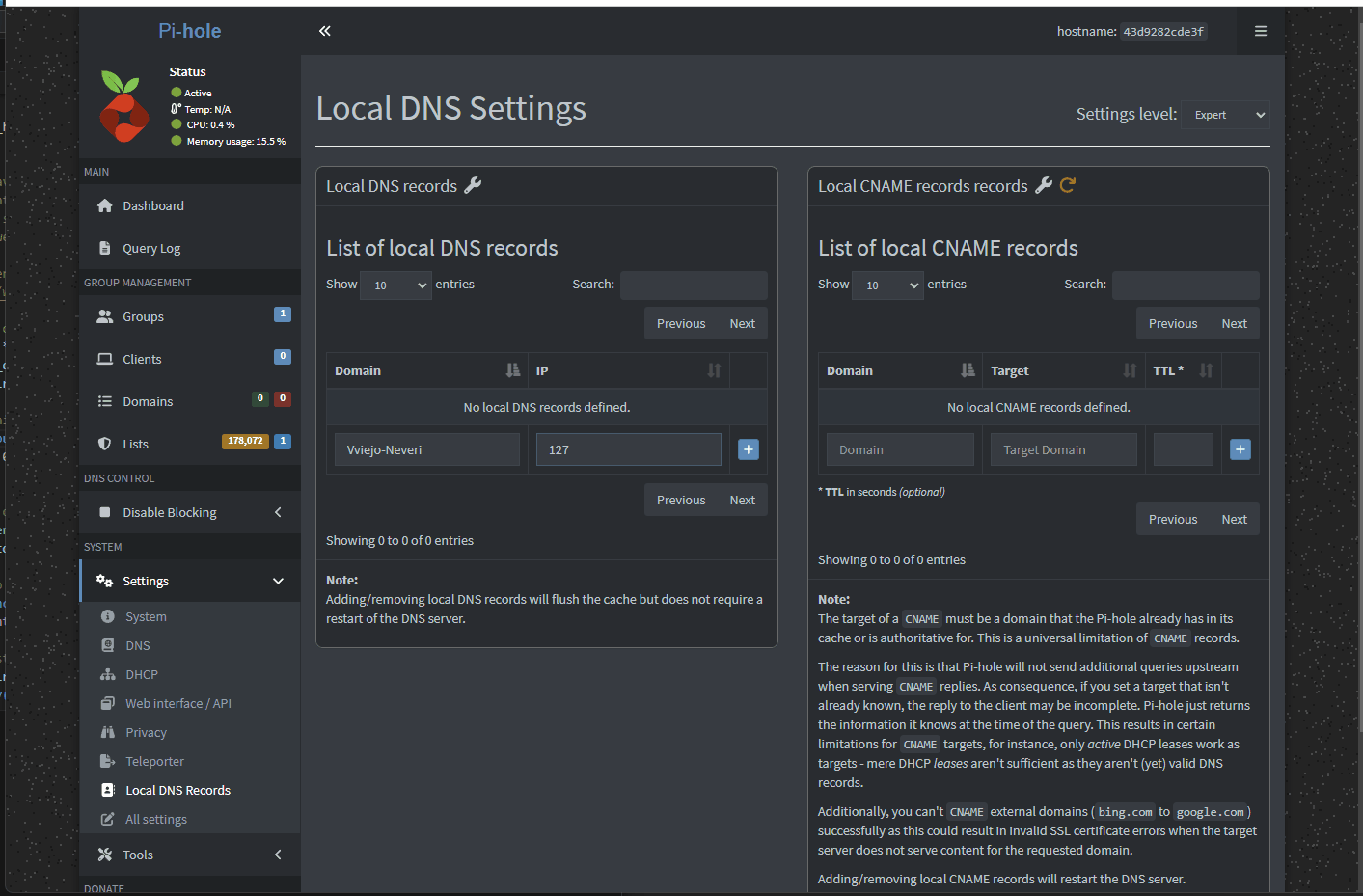Click the Domains list icon
1363x896 pixels.
click(105, 401)
